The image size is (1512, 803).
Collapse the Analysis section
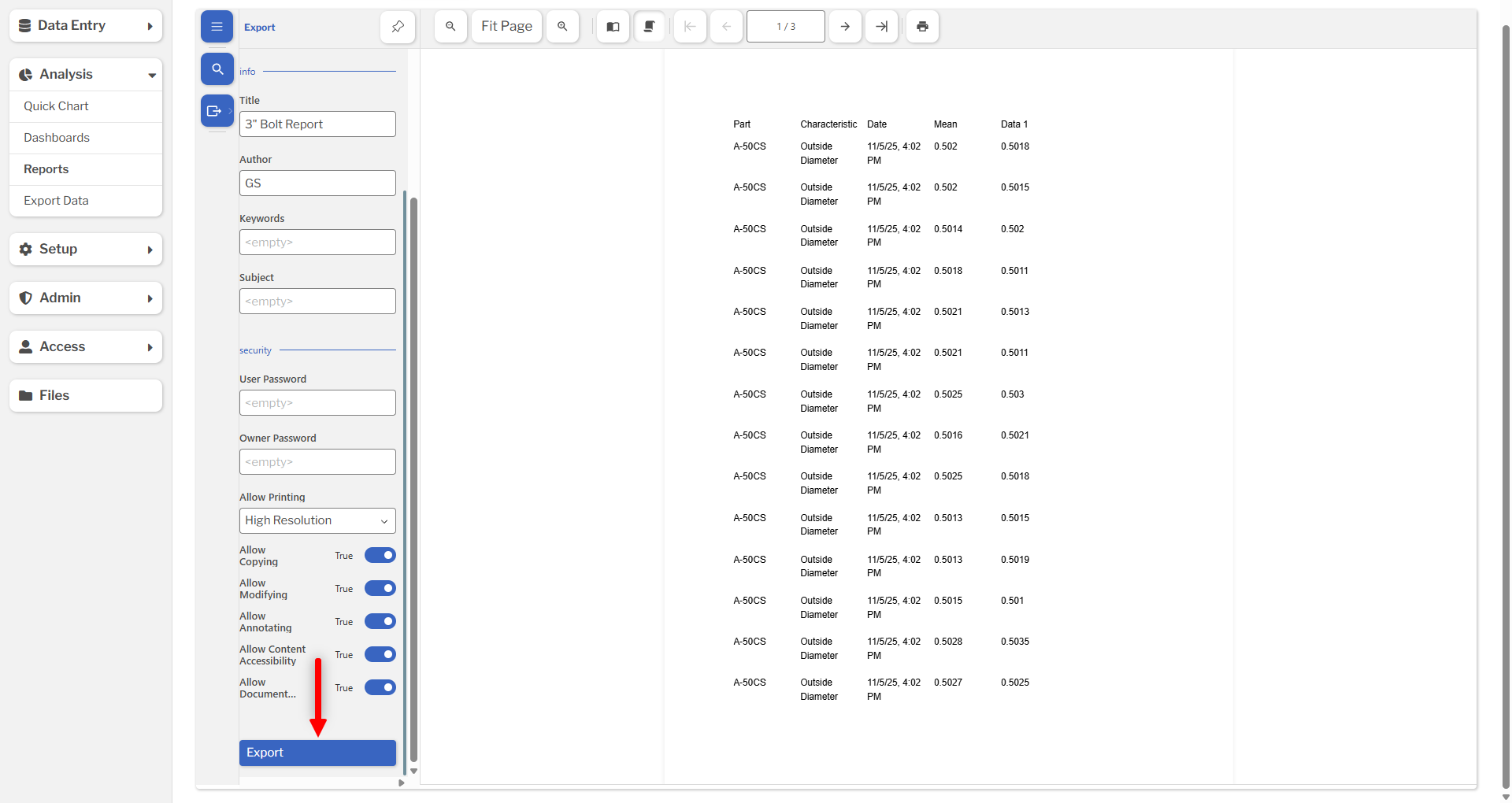pos(85,74)
